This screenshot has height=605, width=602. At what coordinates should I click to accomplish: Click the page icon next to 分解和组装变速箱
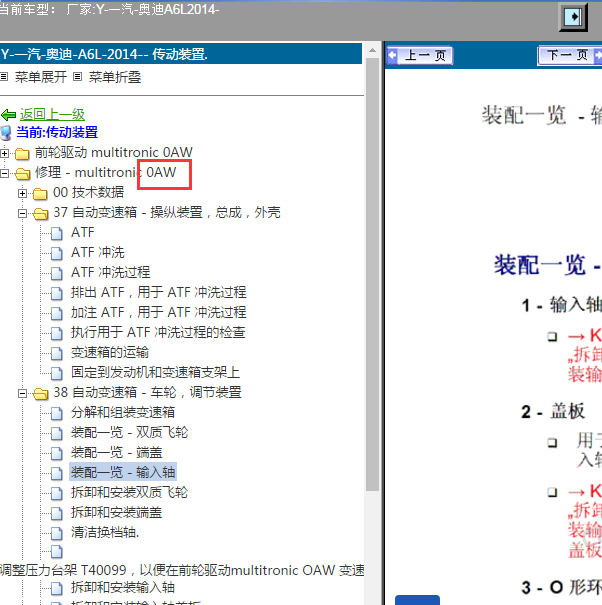[x=57, y=413]
